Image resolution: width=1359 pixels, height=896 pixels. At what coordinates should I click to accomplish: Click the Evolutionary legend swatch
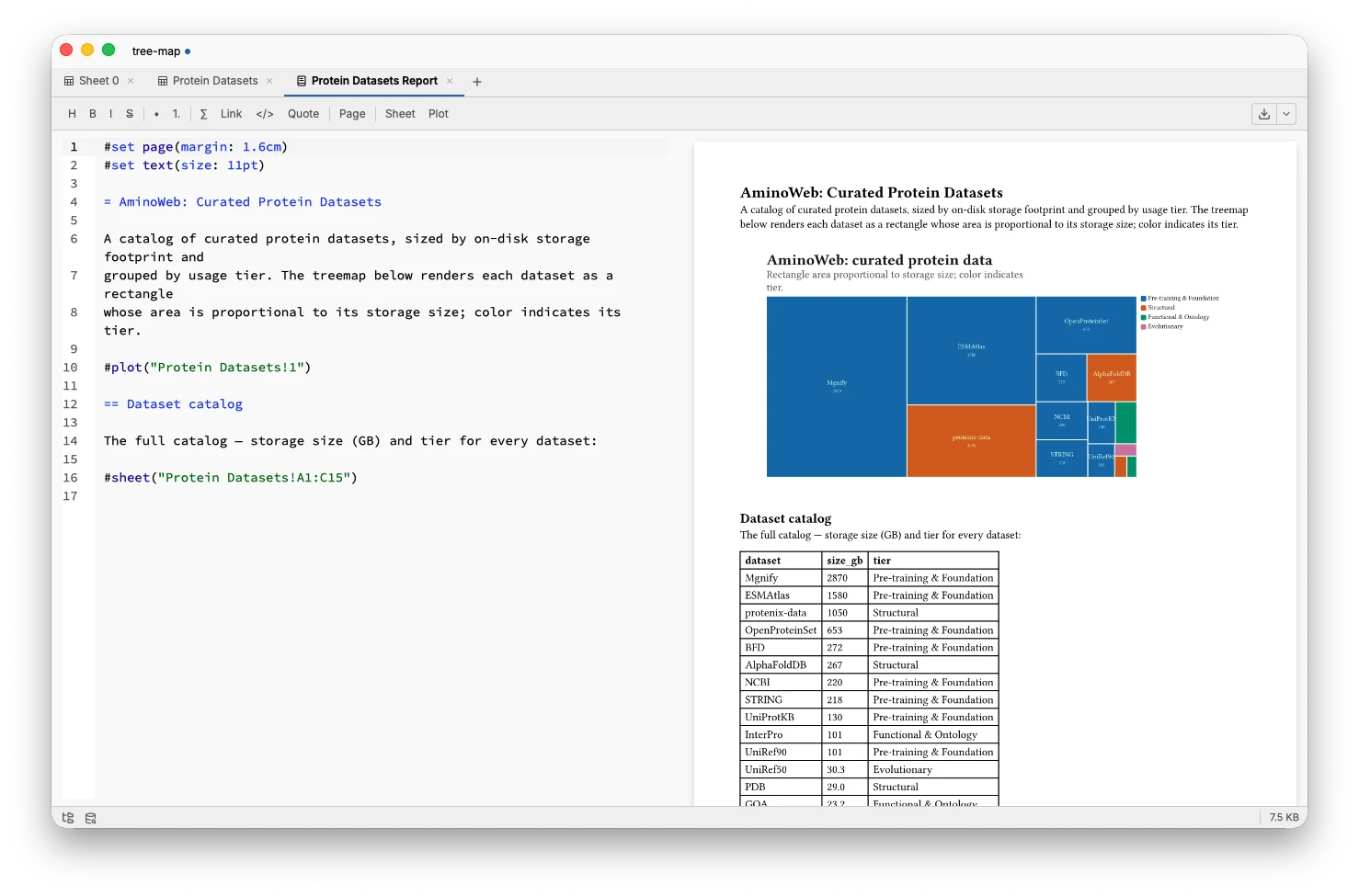(1144, 326)
